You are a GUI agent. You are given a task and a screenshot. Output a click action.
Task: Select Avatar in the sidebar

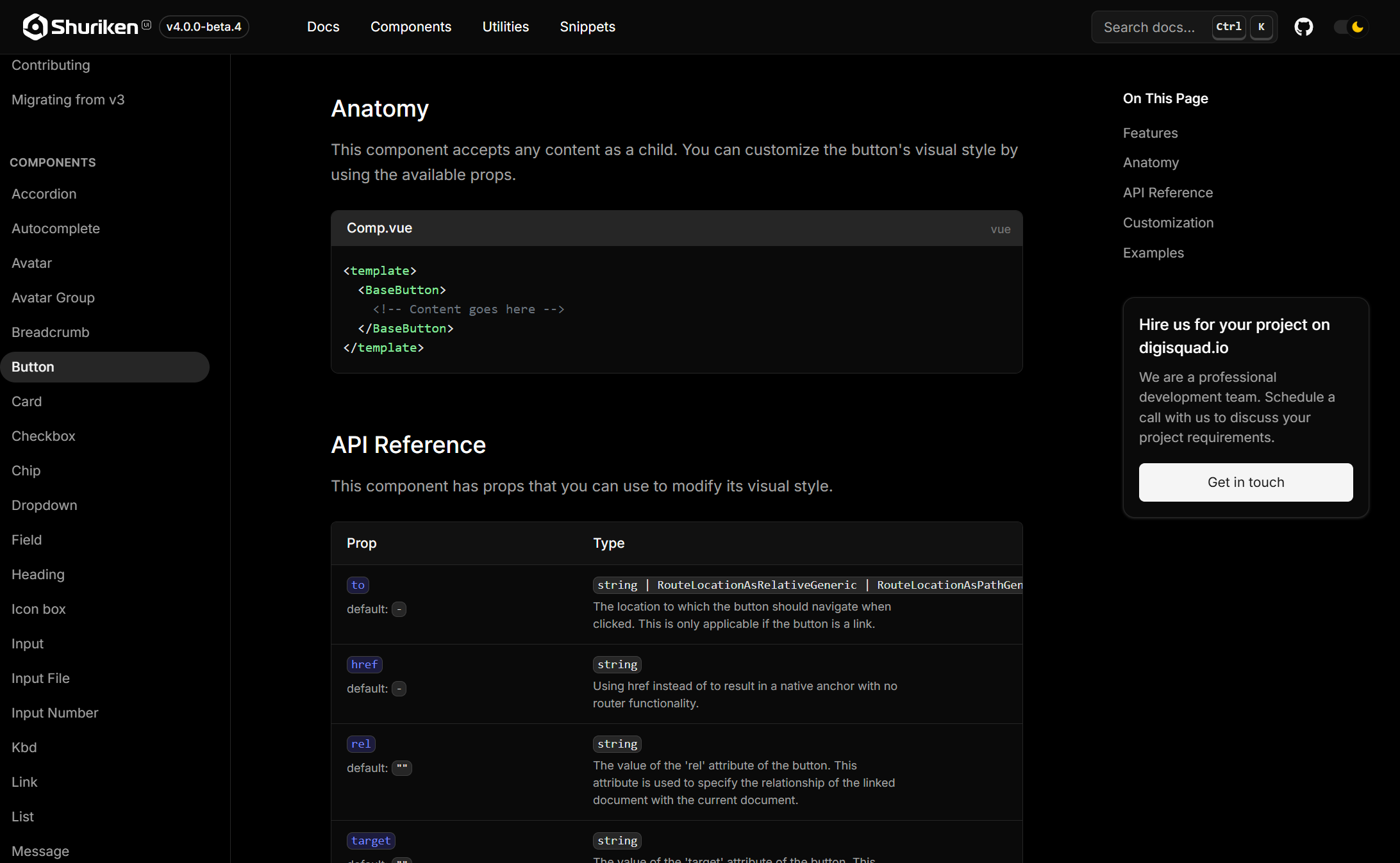tap(31, 263)
